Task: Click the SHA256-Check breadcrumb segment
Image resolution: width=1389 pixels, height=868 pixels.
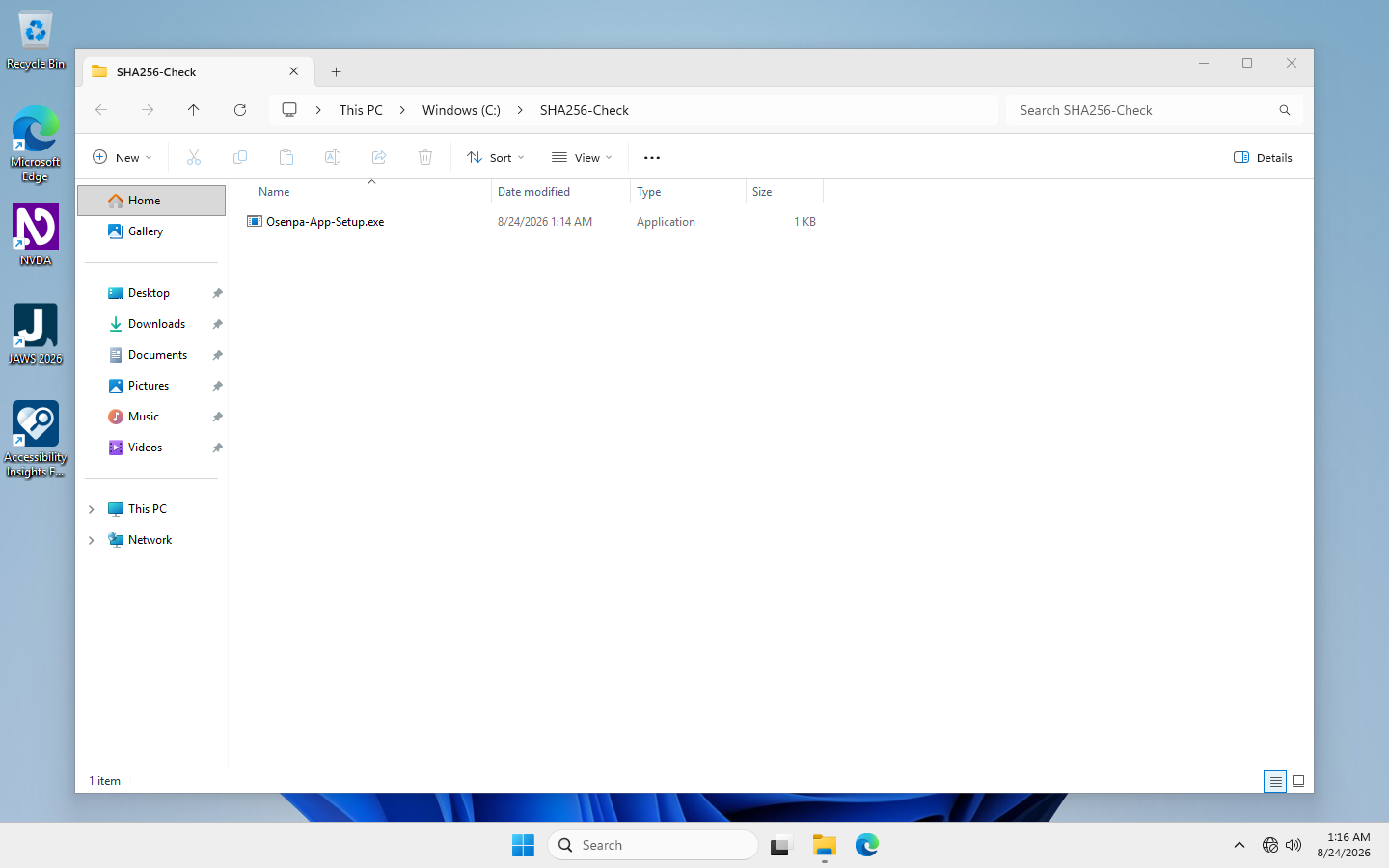Action: point(585,110)
